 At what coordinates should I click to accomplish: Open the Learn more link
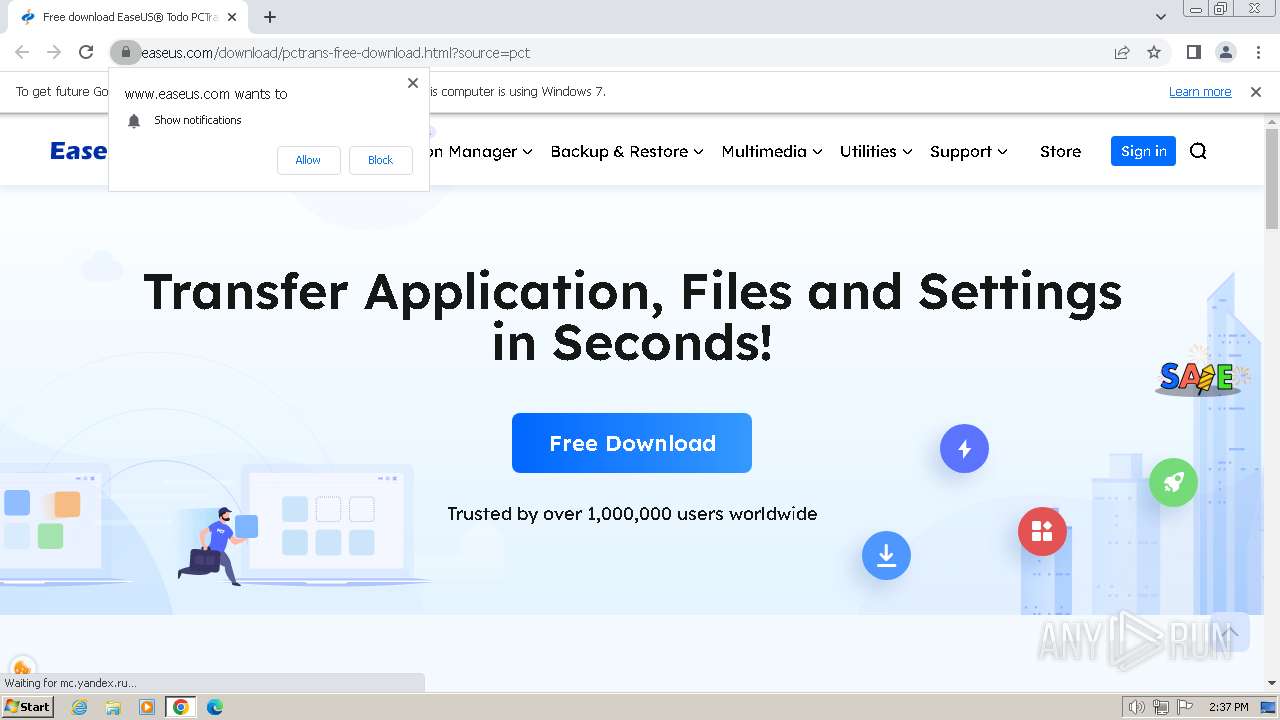[1200, 91]
